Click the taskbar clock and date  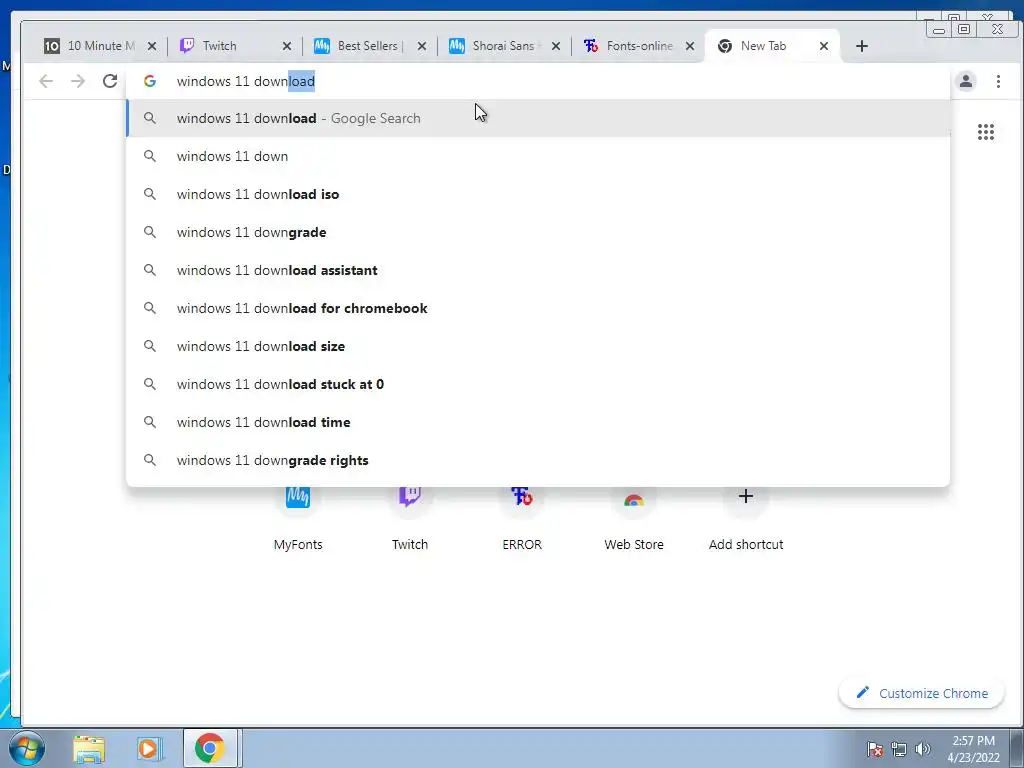click(973, 749)
